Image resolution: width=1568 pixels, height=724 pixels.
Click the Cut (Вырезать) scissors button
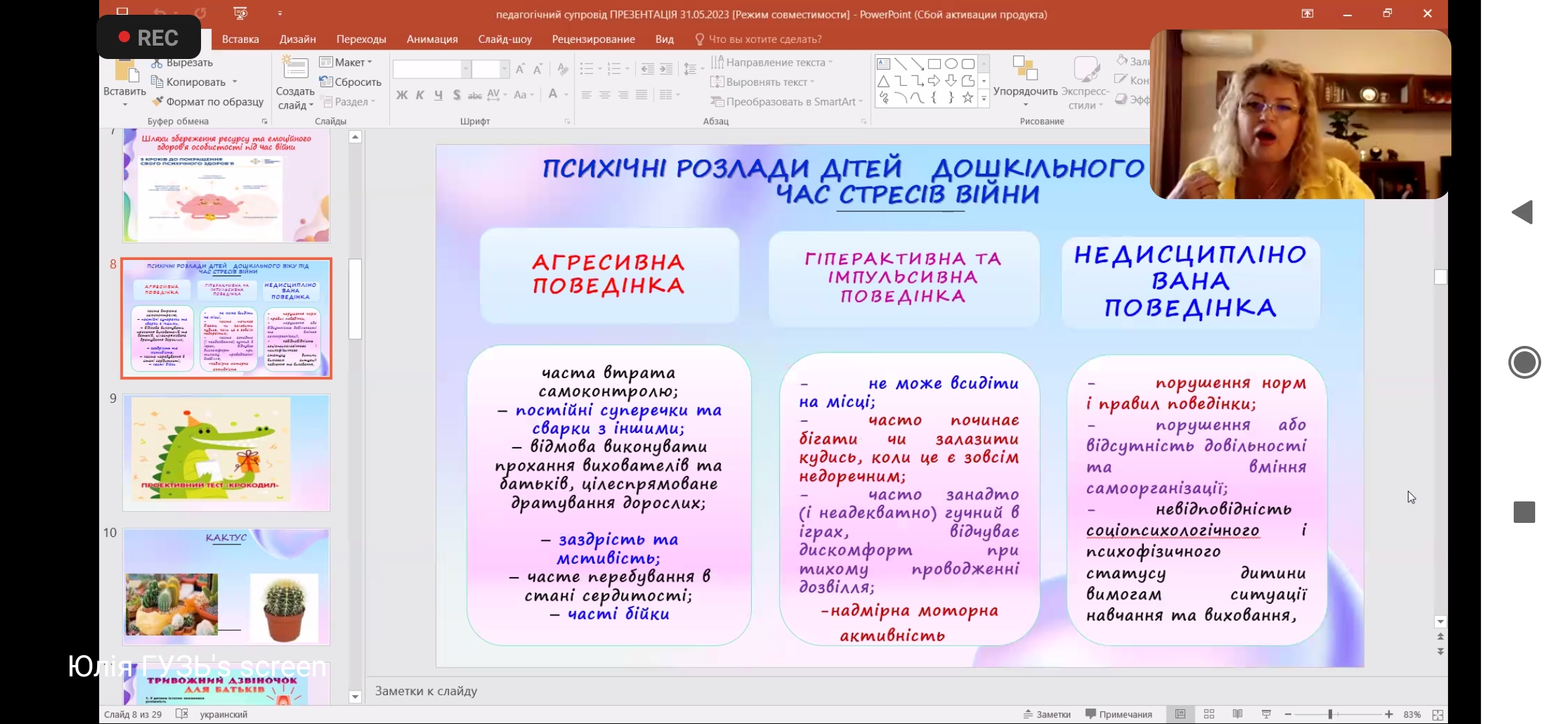coord(181,62)
